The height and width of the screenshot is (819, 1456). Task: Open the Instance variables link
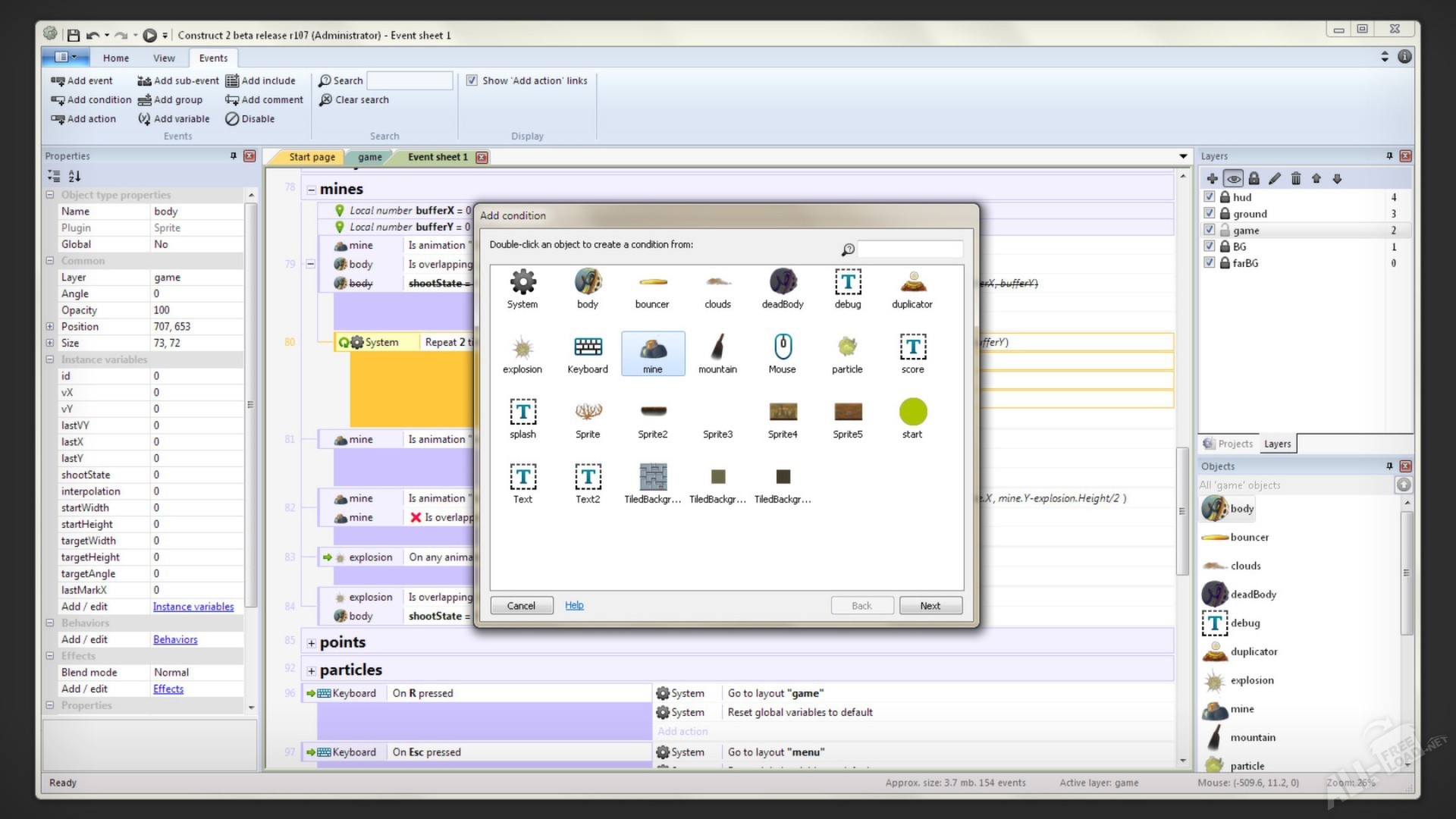pyautogui.click(x=193, y=607)
